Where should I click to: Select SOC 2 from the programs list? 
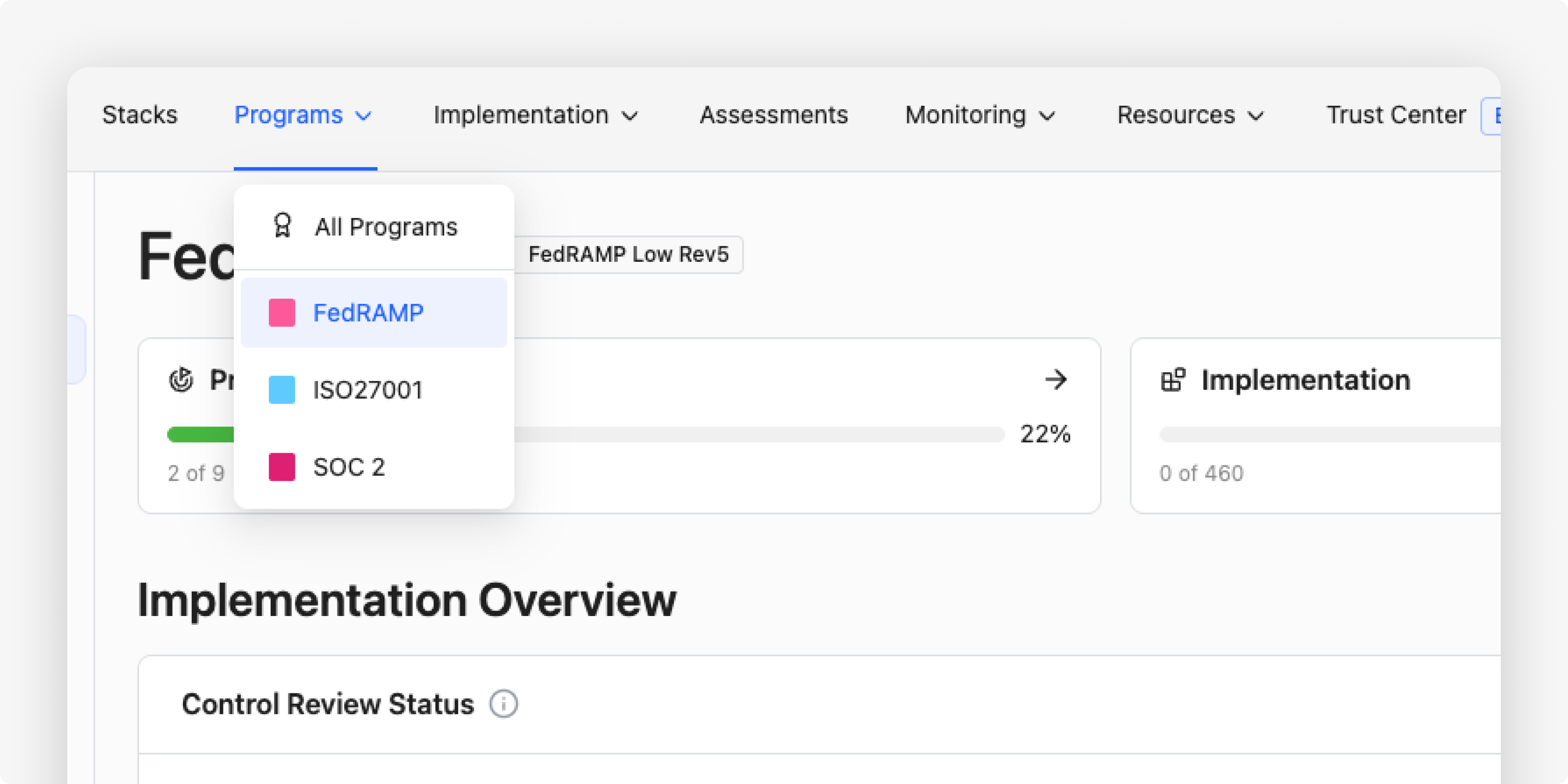tap(374, 467)
